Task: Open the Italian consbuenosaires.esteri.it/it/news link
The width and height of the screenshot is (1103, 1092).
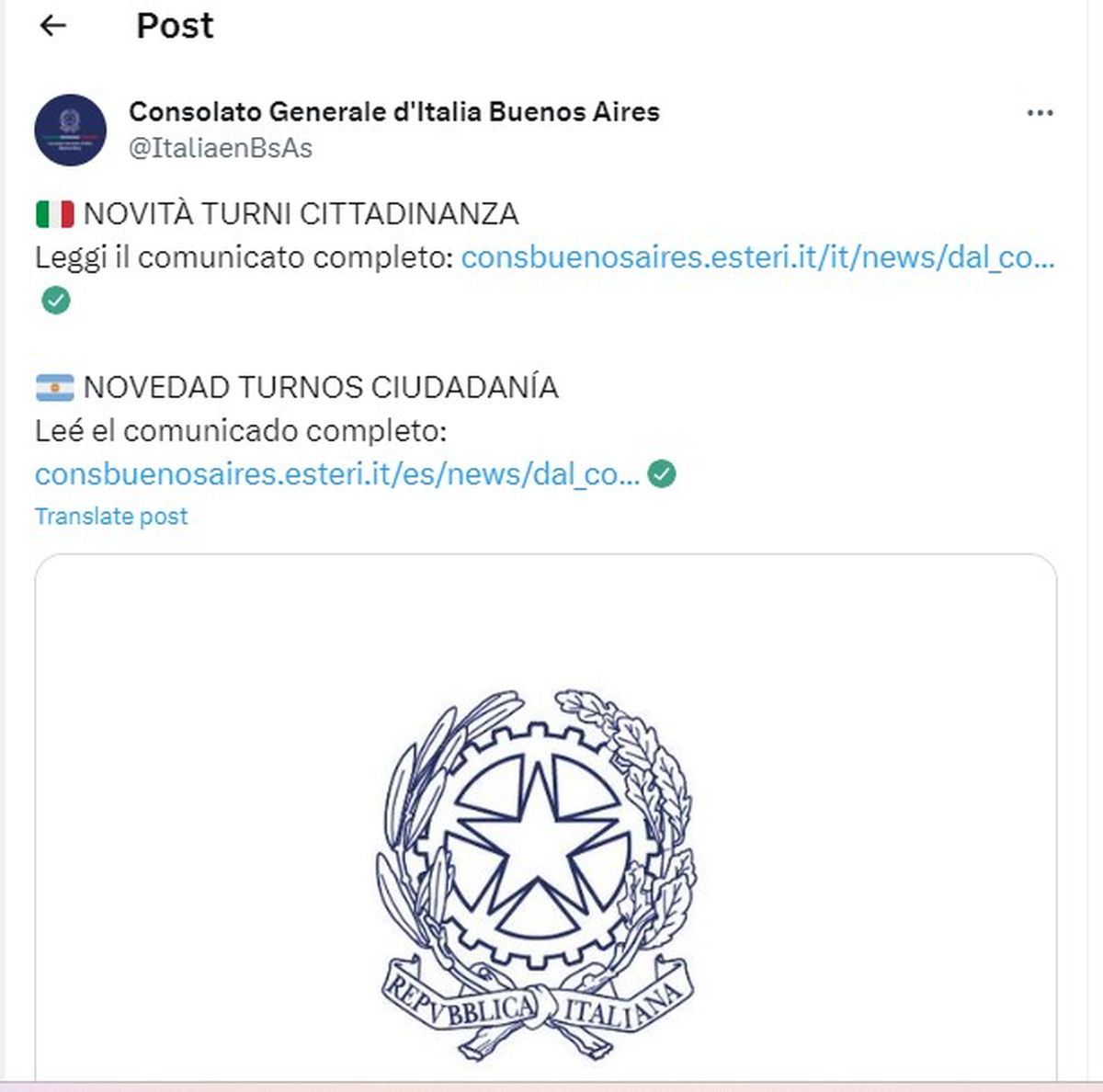Action: [x=758, y=257]
